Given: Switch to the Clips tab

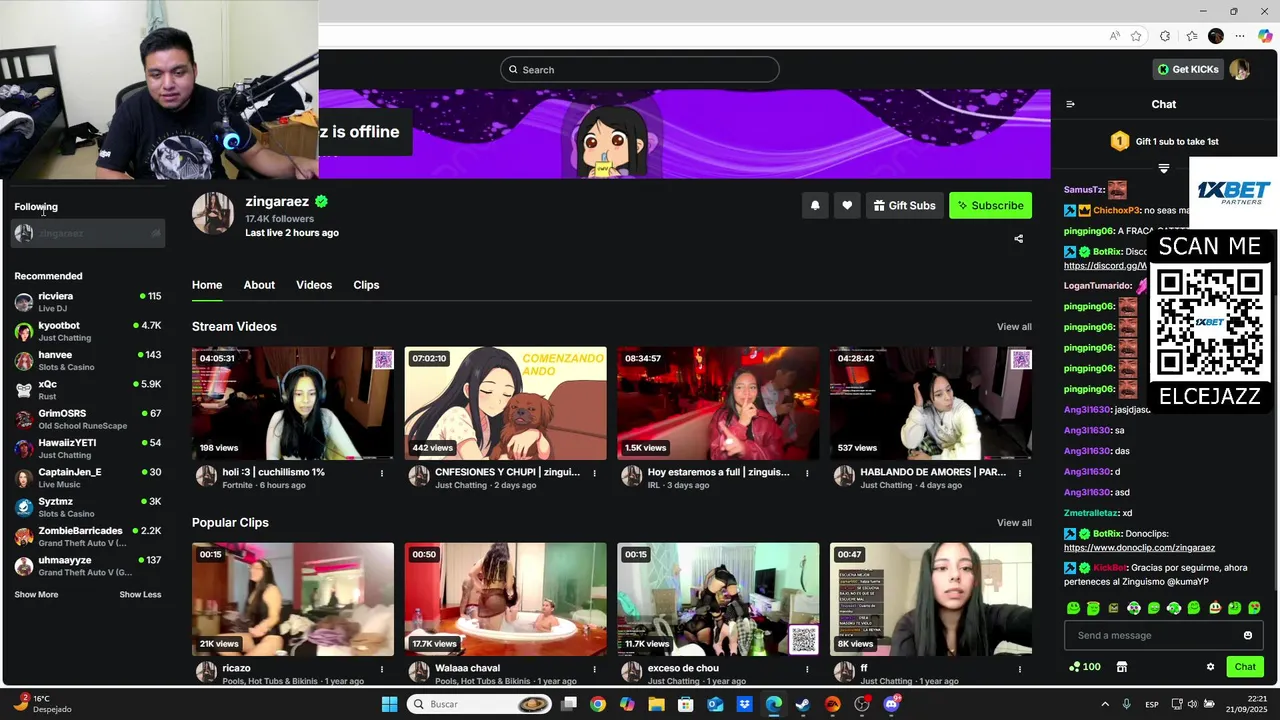Looking at the screenshot, I should pyautogui.click(x=366, y=285).
